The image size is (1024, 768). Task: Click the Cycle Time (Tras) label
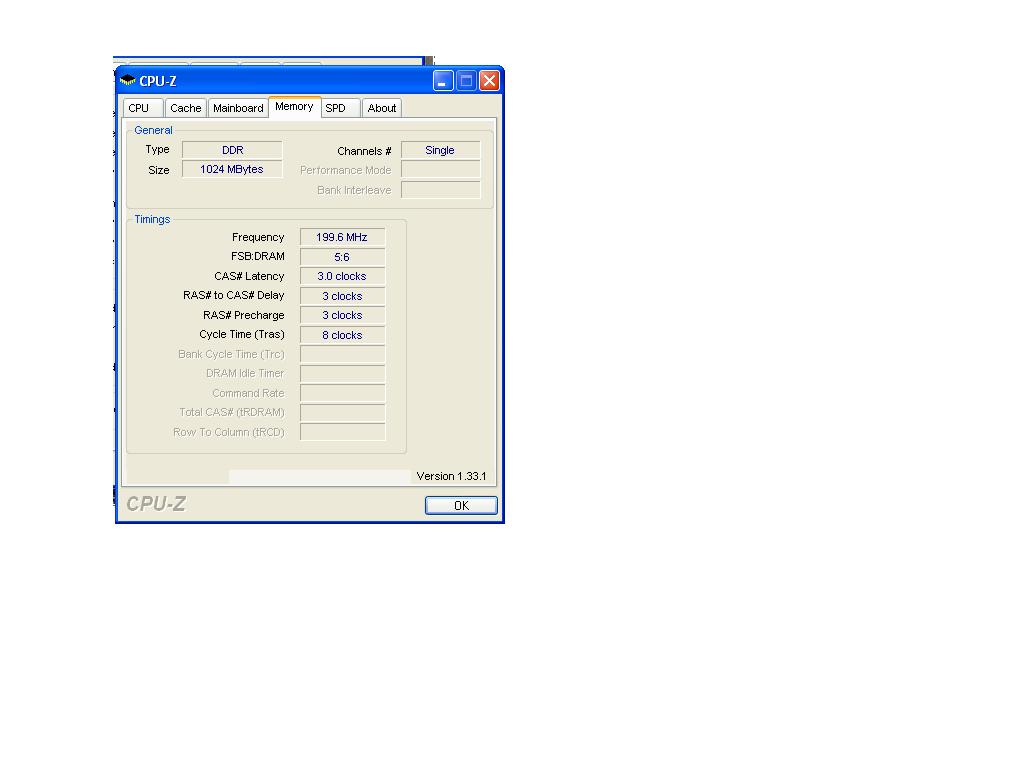point(242,334)
